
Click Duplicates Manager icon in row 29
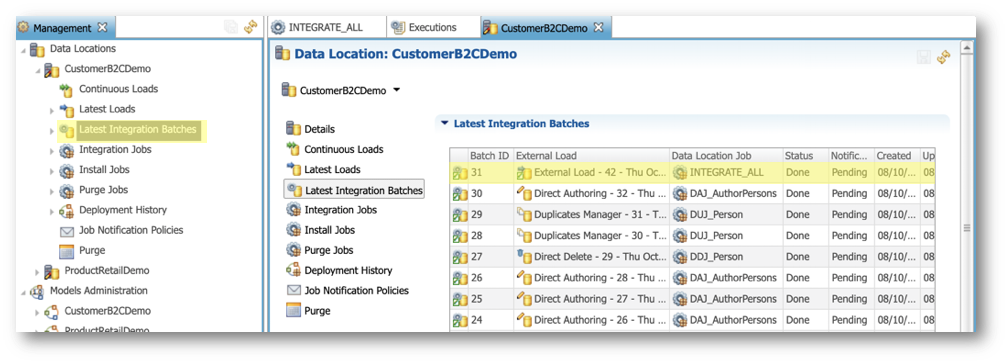[x=524, y=215]
